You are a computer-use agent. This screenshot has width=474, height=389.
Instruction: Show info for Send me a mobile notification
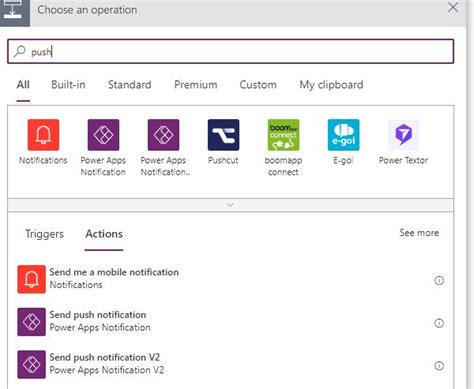pos(439,280)
